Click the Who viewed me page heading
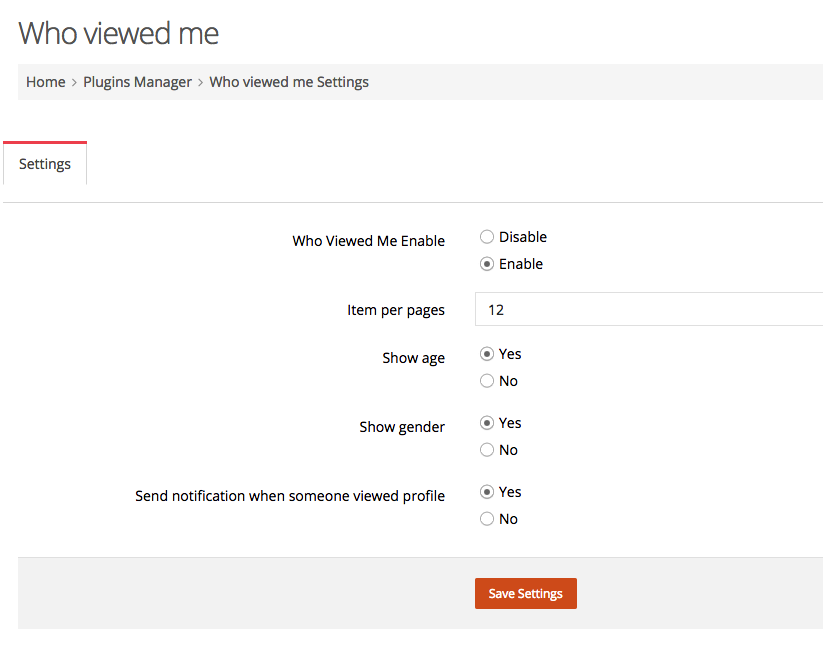Viewport: 823px width, 667px height. (119, 33)
